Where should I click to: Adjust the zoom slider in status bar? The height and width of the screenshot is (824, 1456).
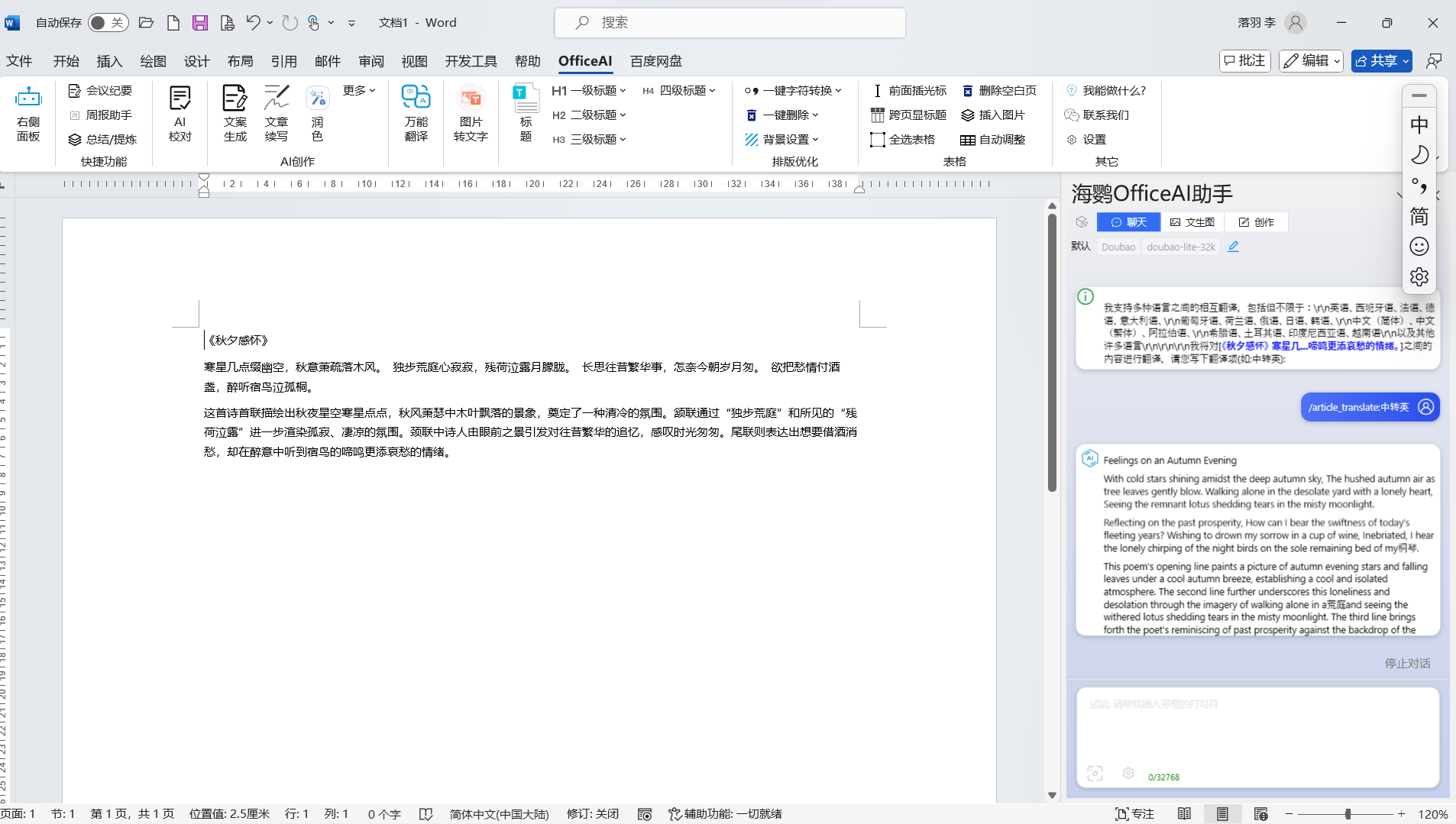click(x=1348, y=814)
